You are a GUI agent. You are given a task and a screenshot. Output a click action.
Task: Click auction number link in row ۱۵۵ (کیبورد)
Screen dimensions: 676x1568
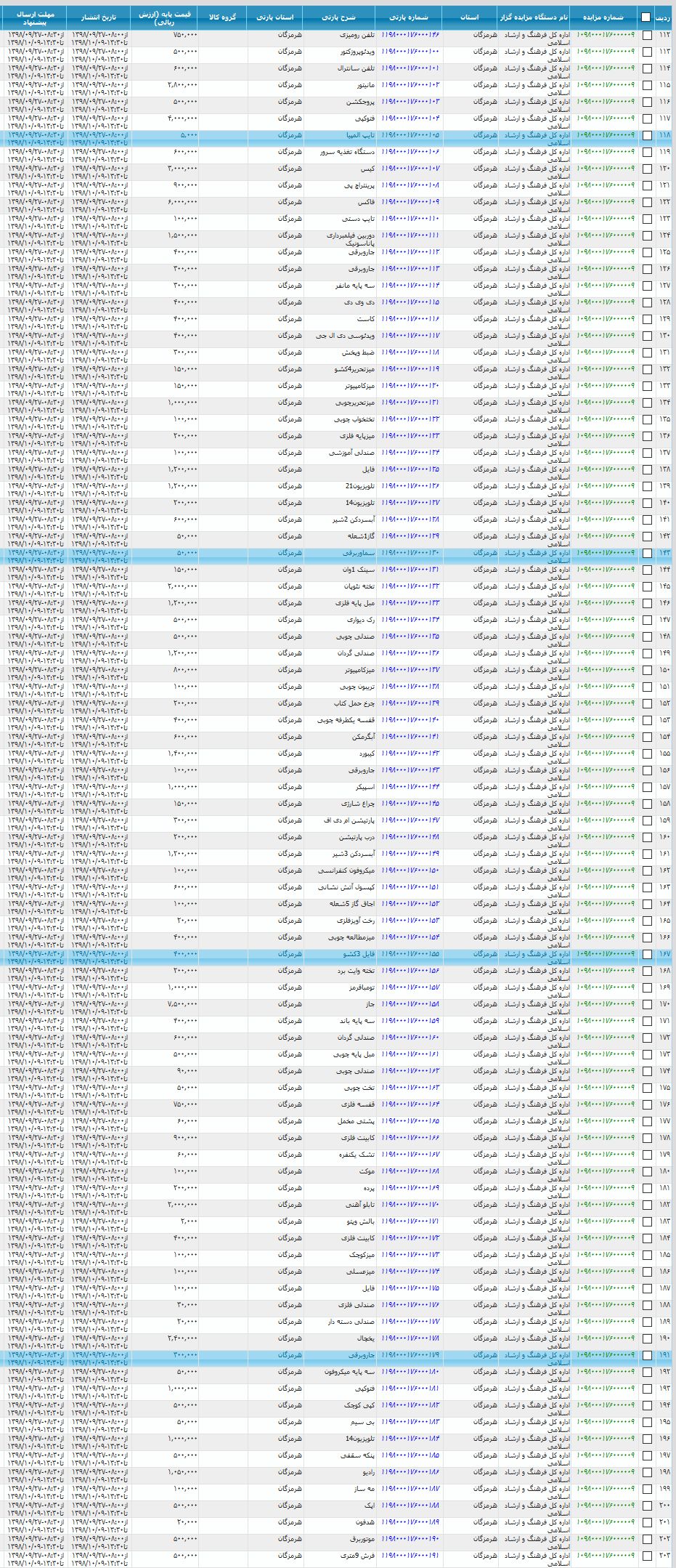pyautogui.click(x=605, y=753)
